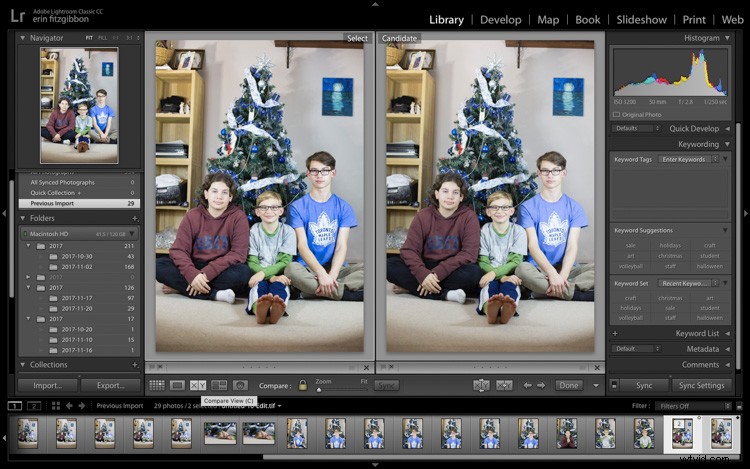Go forward using filmstrip right arrow
The width and height of the screenshot is (750, 469).
[82, 406]
